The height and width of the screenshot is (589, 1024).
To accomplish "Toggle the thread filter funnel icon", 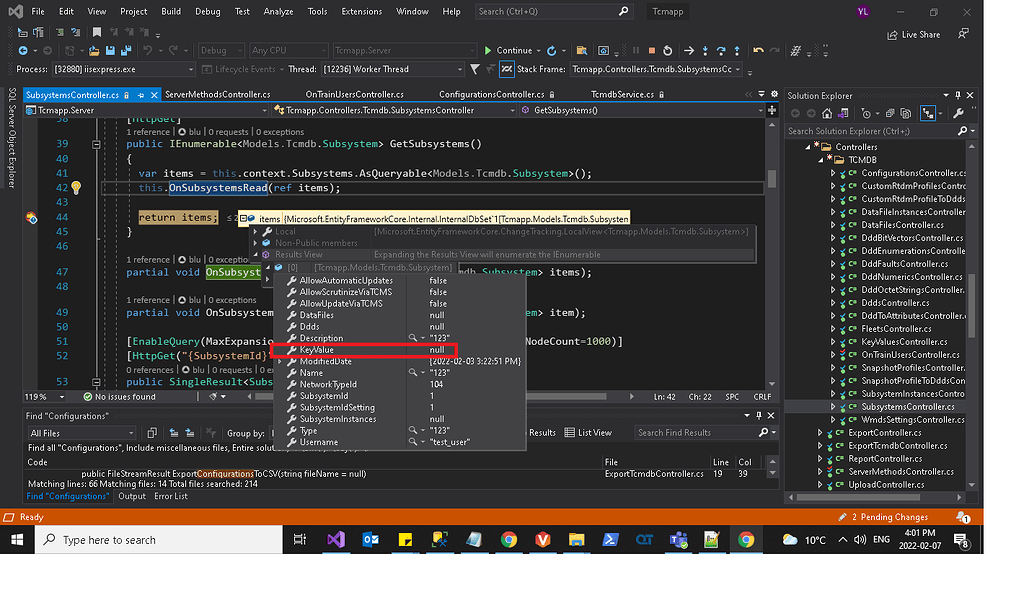I will point(474,68).
